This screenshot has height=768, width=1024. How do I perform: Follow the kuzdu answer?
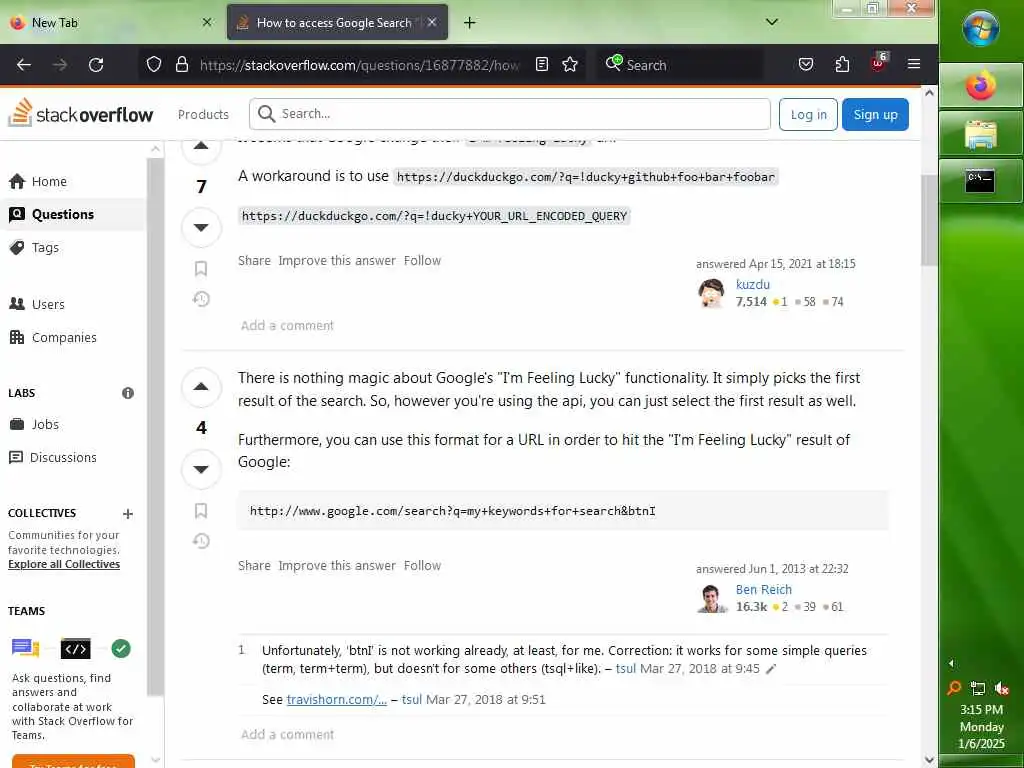point(423,261)
